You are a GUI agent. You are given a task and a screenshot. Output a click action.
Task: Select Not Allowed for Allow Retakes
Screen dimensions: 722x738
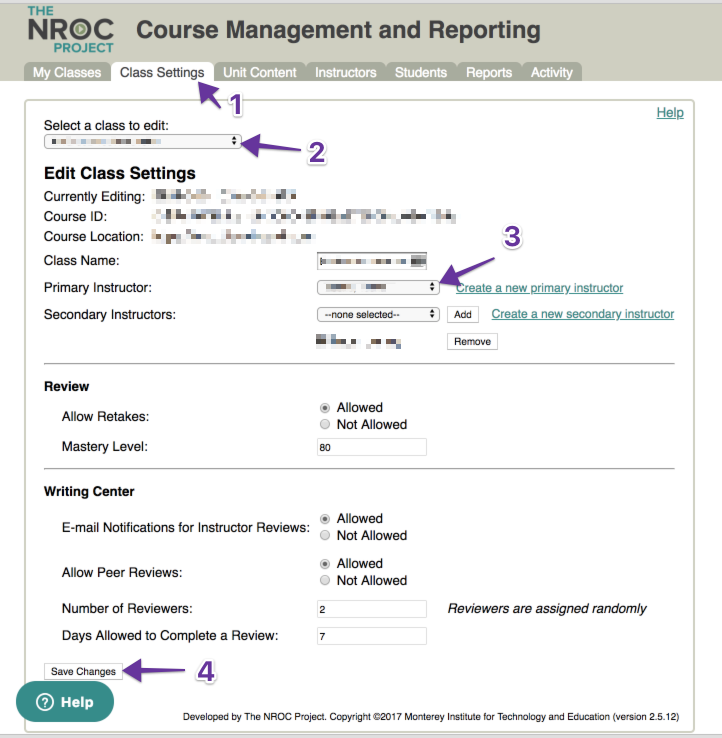point(325,424)
